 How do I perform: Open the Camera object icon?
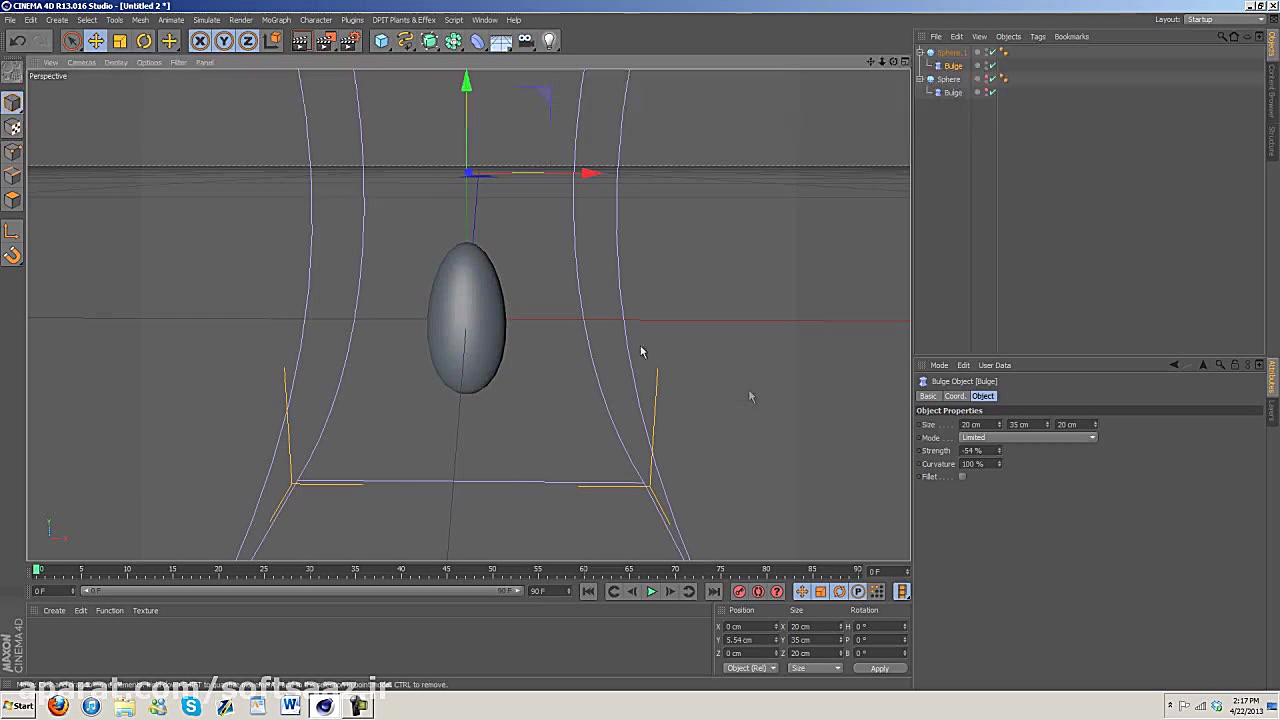point(525,41)
